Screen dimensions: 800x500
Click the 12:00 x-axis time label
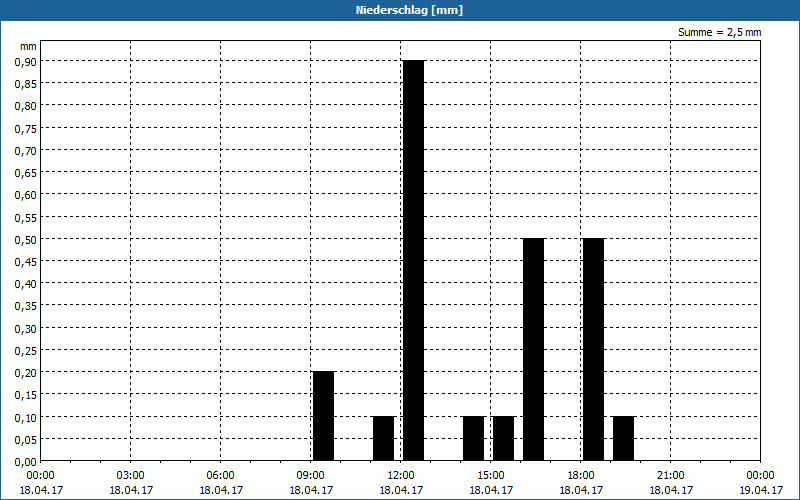[401, 476]
